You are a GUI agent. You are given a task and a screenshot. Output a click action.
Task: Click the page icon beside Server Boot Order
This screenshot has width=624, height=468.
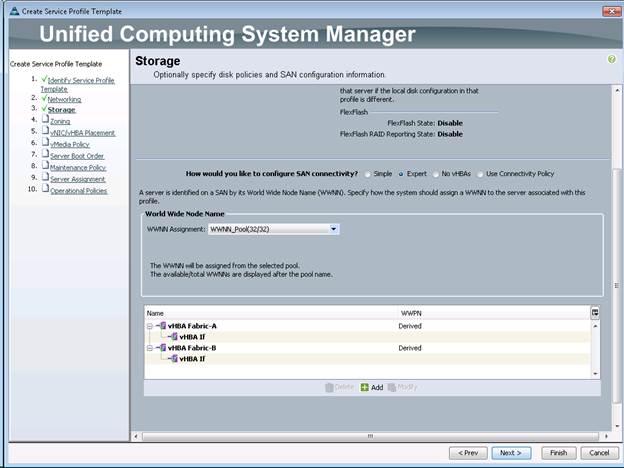point(45,154)
